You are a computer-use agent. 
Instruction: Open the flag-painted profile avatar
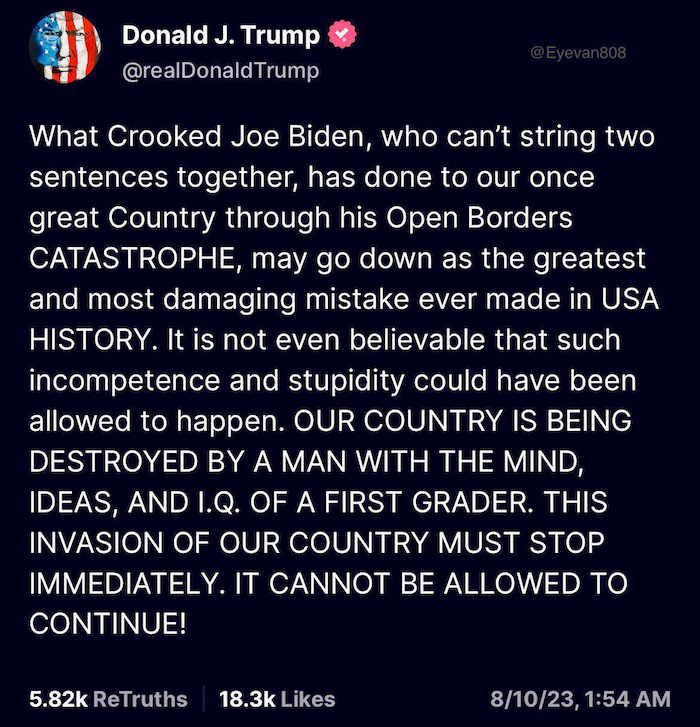(65, 47)
